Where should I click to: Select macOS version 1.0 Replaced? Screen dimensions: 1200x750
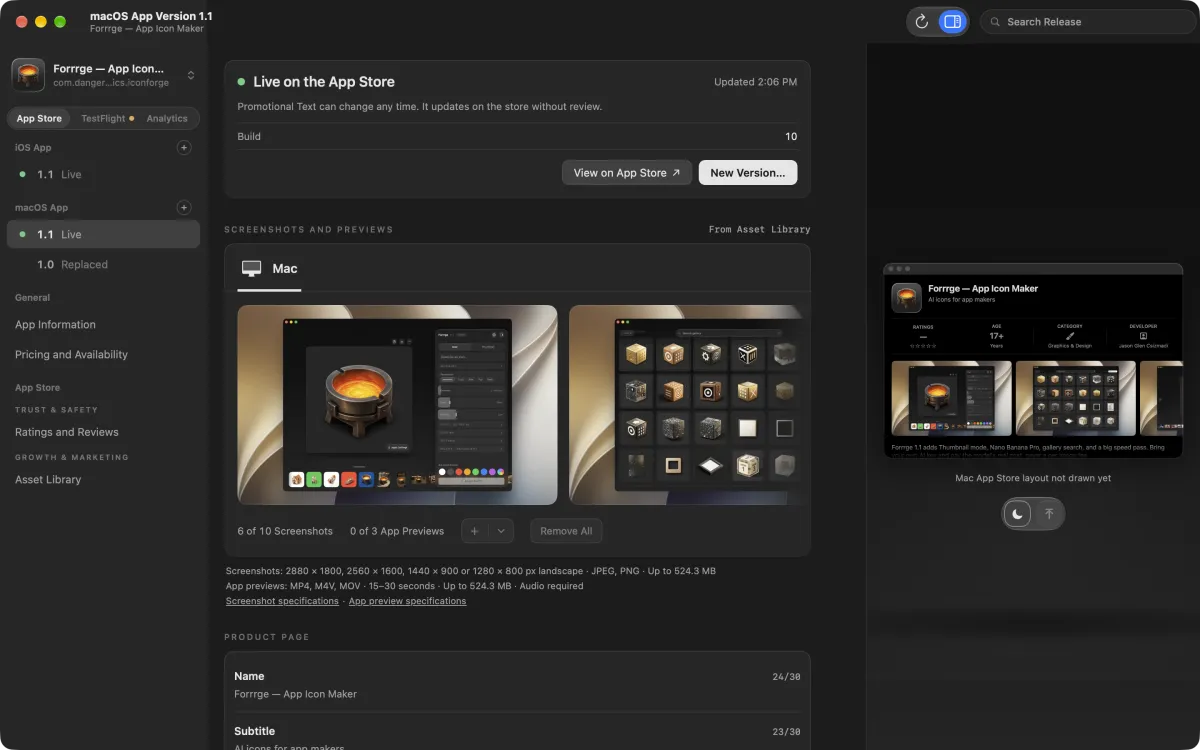tap(103, 264)
